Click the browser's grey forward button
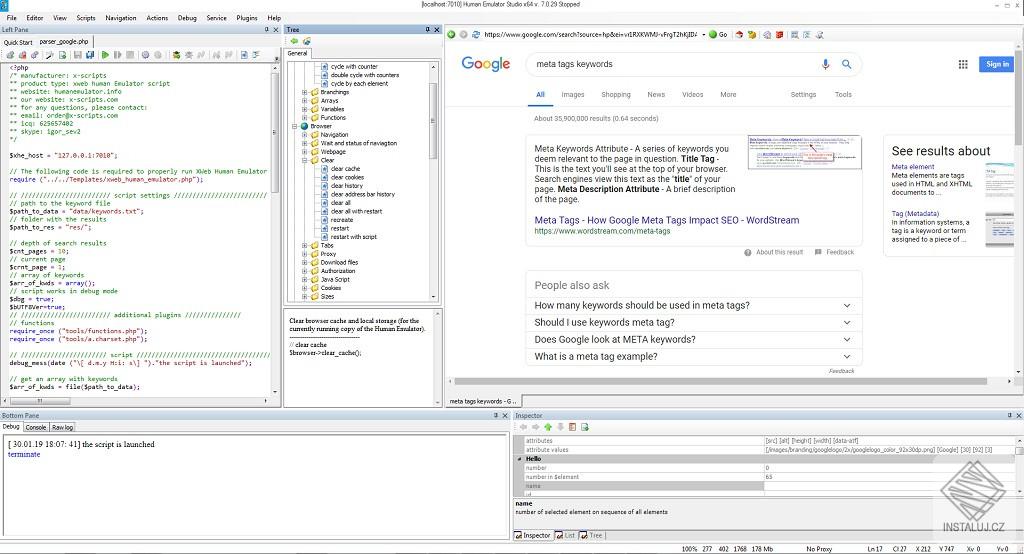1024x554 pixels. (x=463, y=35)
